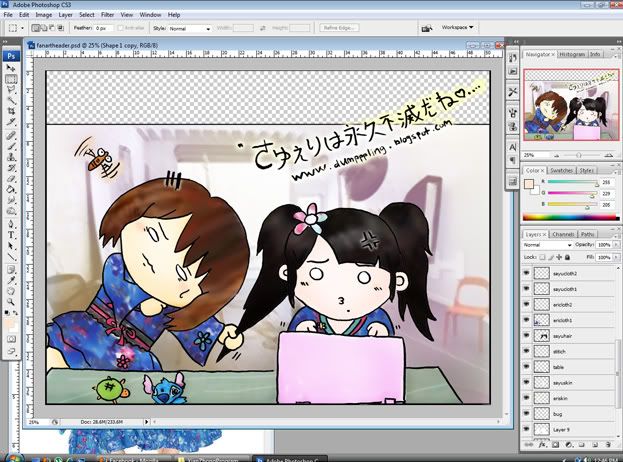Click the foreground color swatch in toolbox
Image resolution: width=623 pixels, height=462 pixels.
tap(9, 323)
